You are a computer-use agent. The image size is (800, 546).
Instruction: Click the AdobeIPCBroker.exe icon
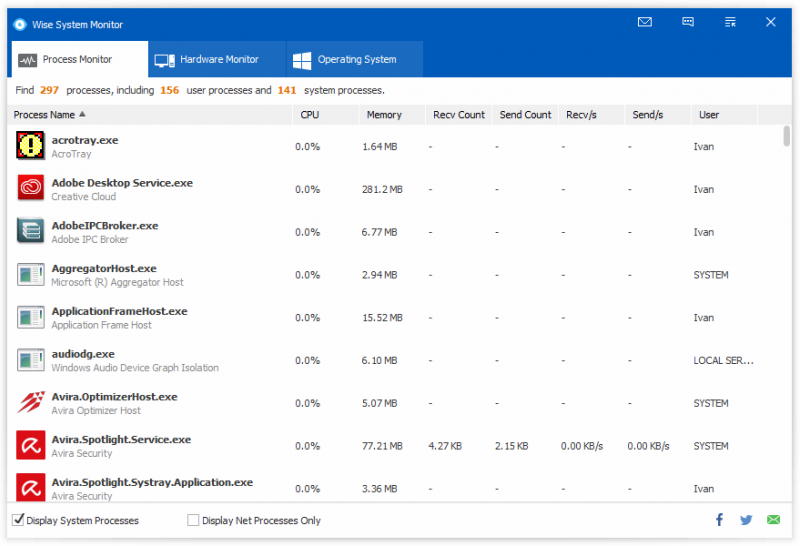[30, 231]
